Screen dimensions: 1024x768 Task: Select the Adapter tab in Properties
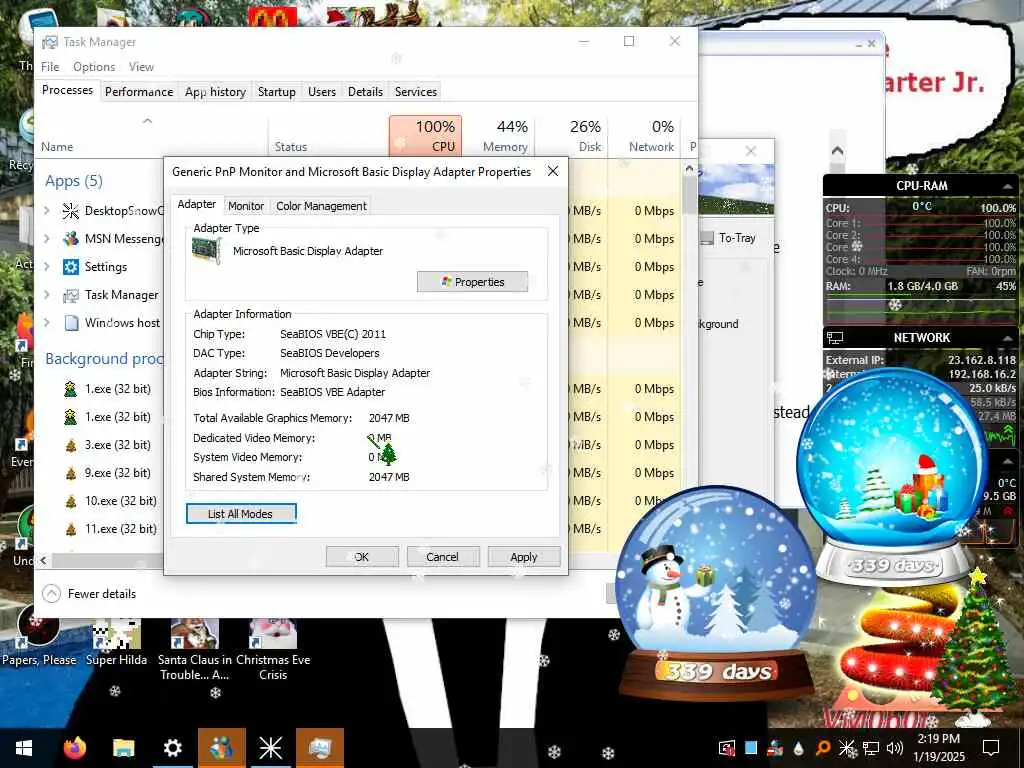pyautogui.click(x=197, y=204)
